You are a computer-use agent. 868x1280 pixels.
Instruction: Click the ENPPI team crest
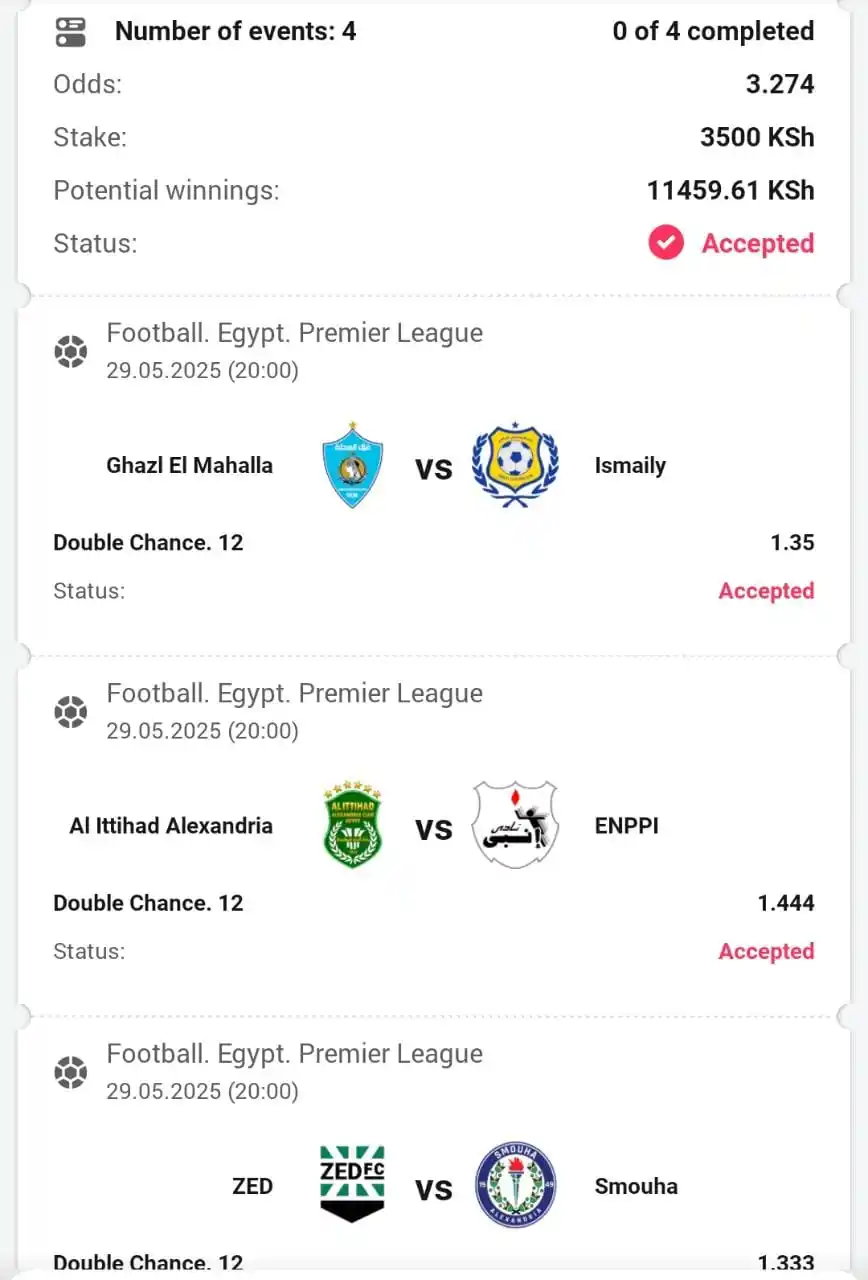pos(515,825)
